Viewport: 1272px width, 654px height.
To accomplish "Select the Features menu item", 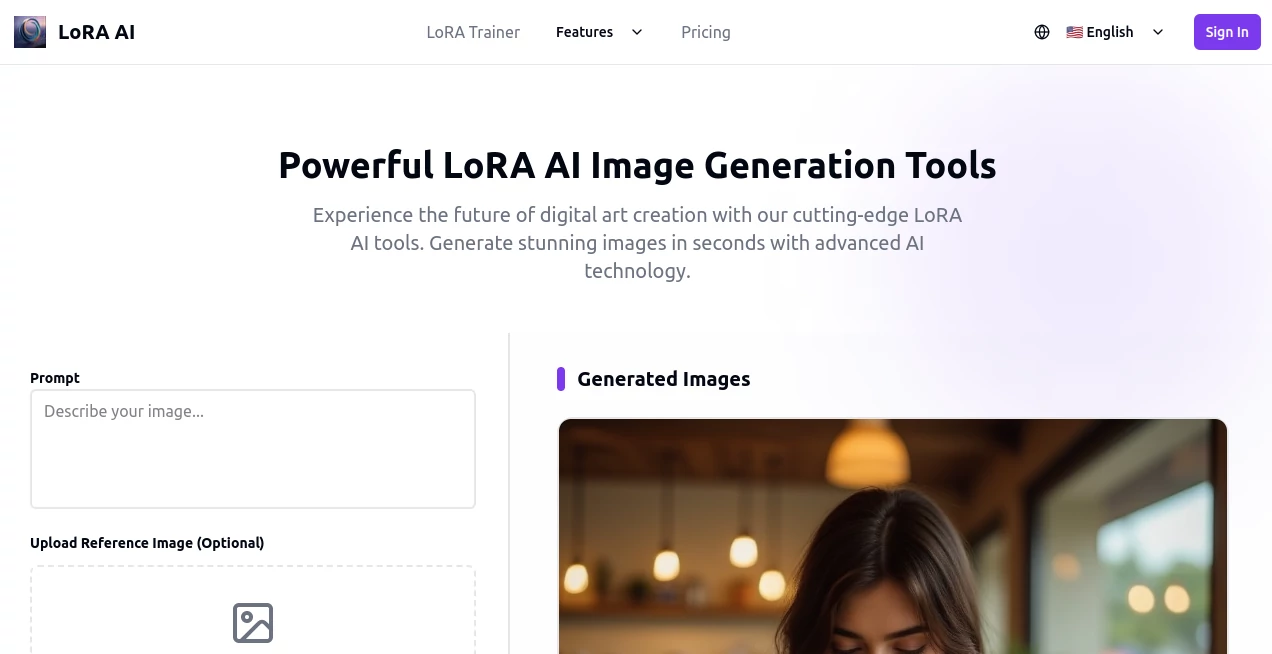I will click(x=584, y=31).
